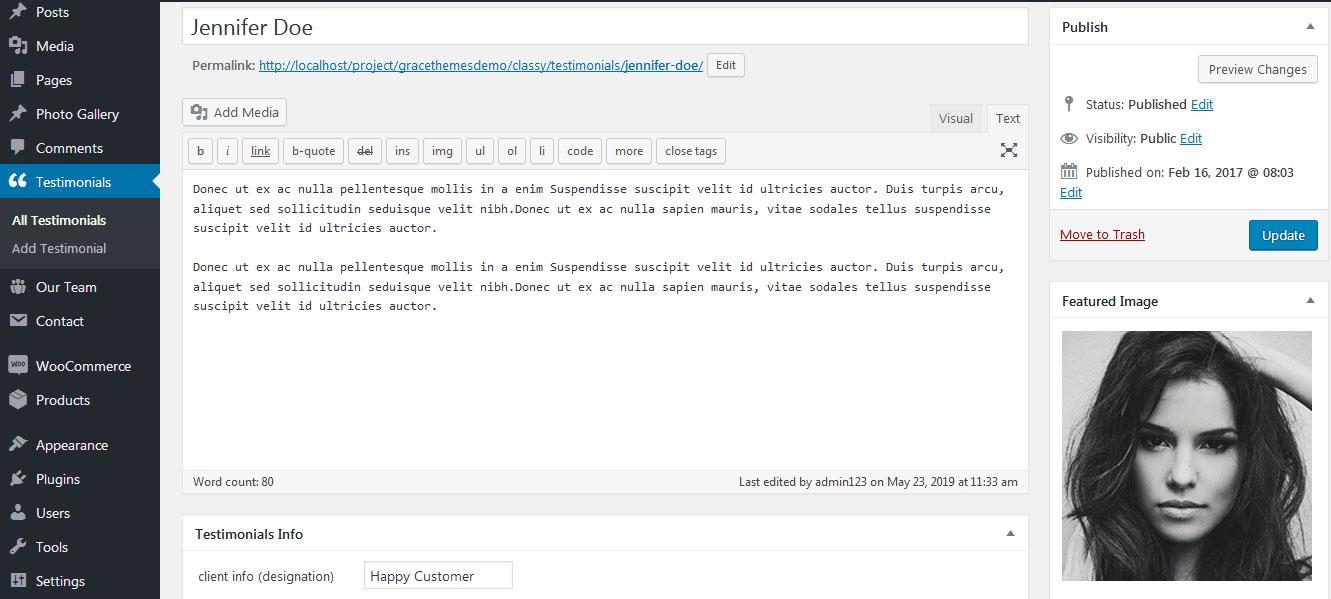Click the Media icon in sidebar
1331x599 pixels.
[x=18, y=46]
